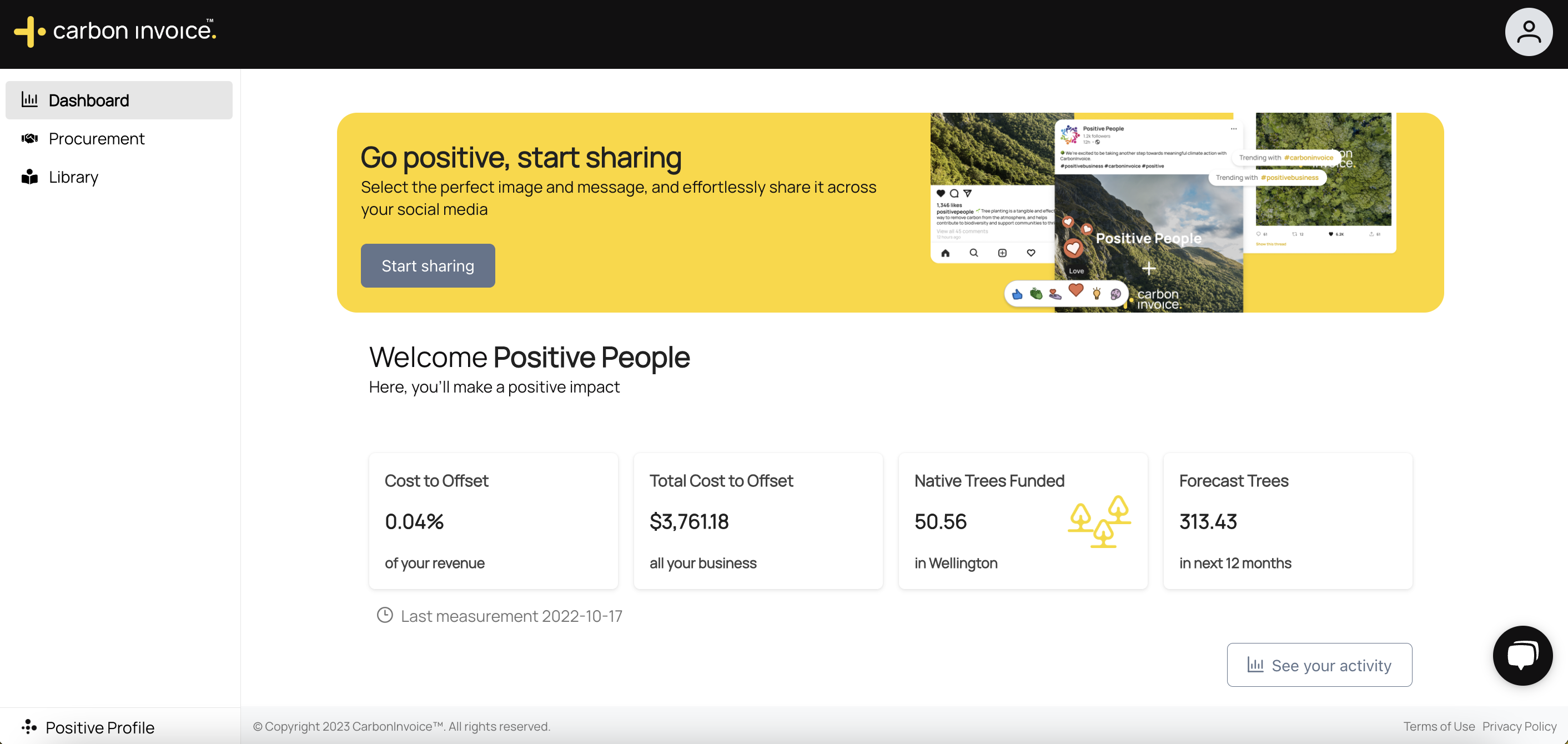1568x744 pixels.
Task: Click the Start sharing button
Action: pos(428,265)
